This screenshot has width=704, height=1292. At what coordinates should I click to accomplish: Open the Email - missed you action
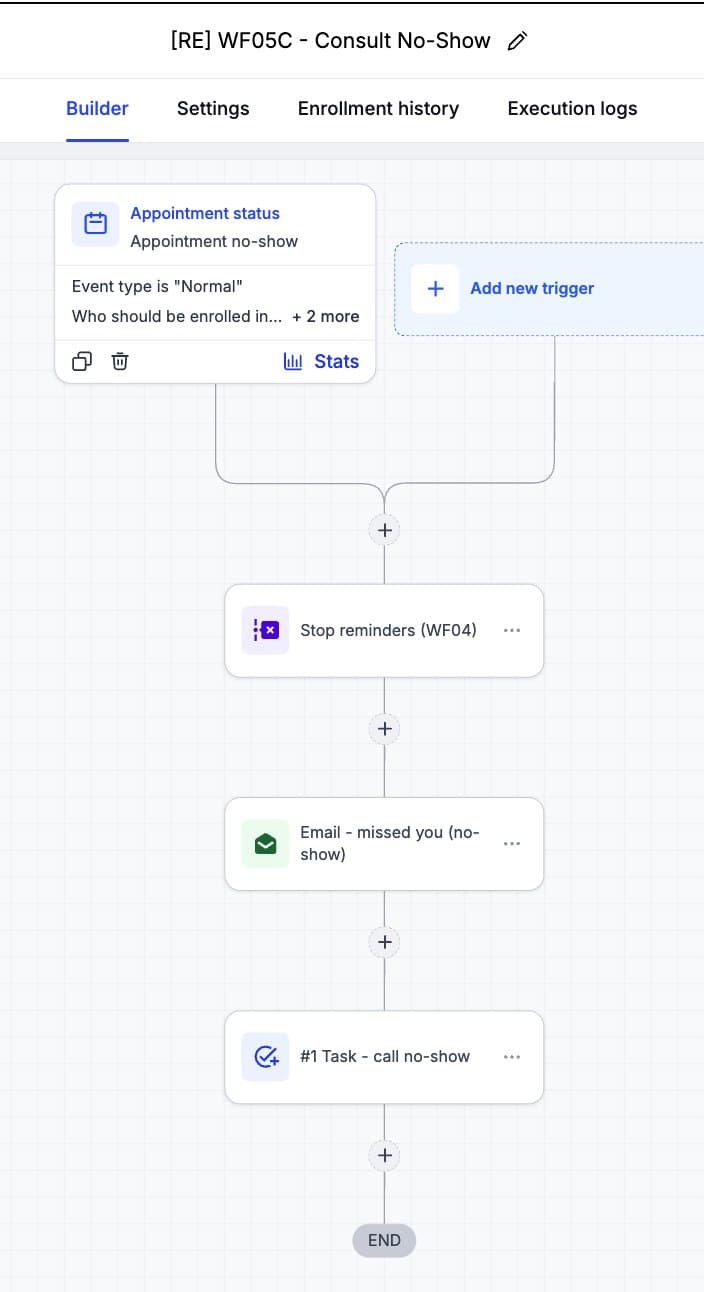(x=384, y=843)
